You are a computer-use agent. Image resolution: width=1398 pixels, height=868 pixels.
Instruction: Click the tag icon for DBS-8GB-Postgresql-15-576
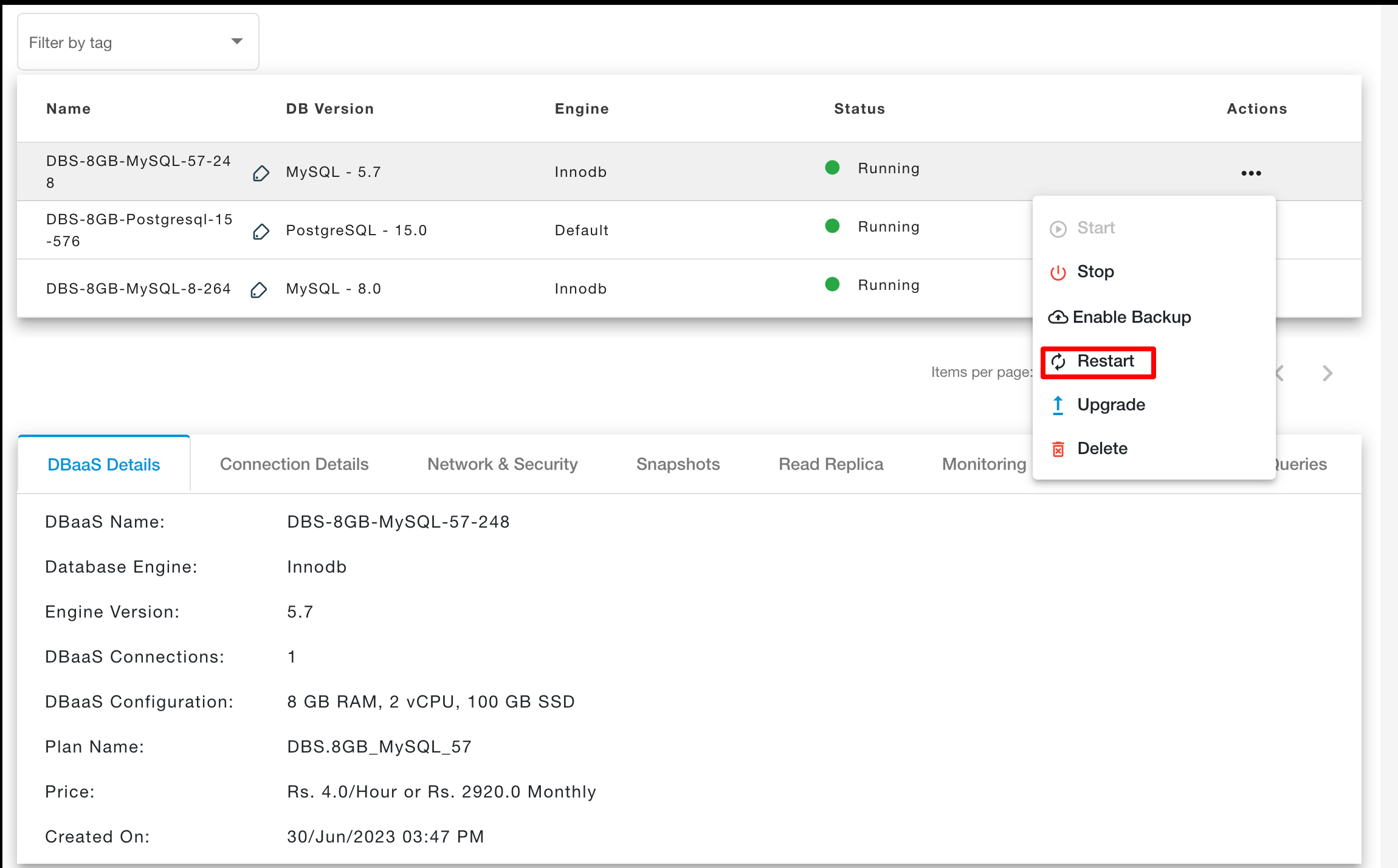(x=261, y=232)
